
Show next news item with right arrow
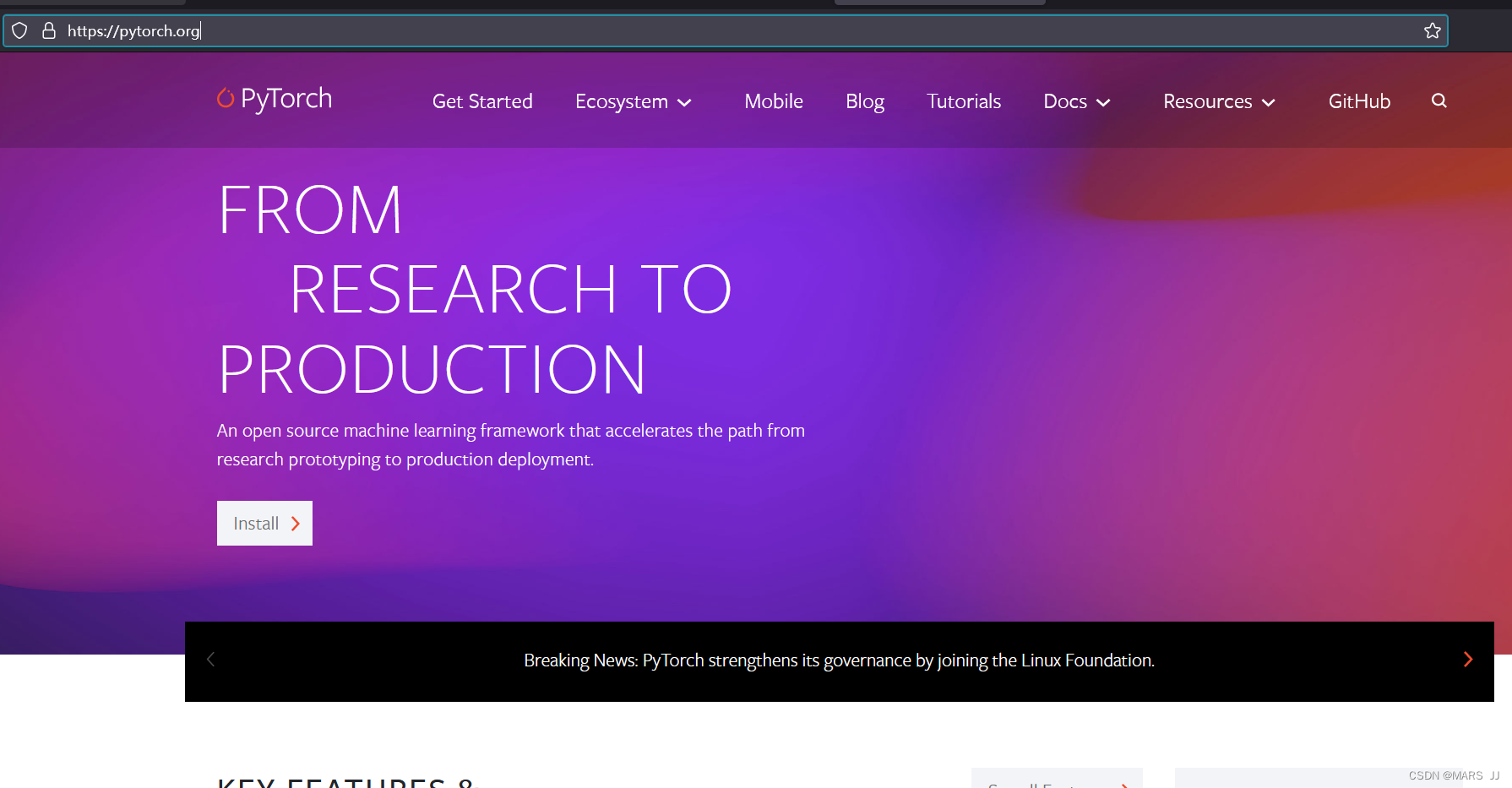1468,660
